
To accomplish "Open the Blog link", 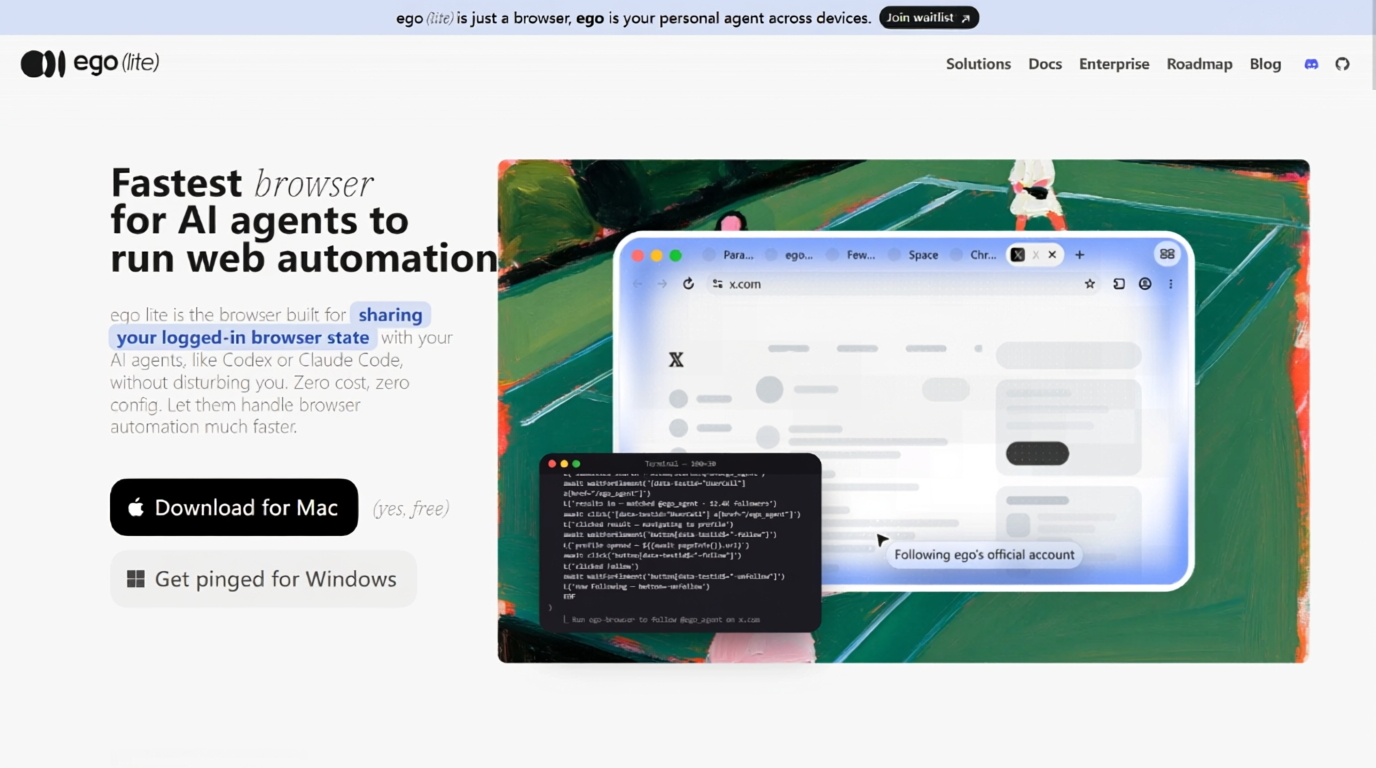I will click(x=1265, y=64).
